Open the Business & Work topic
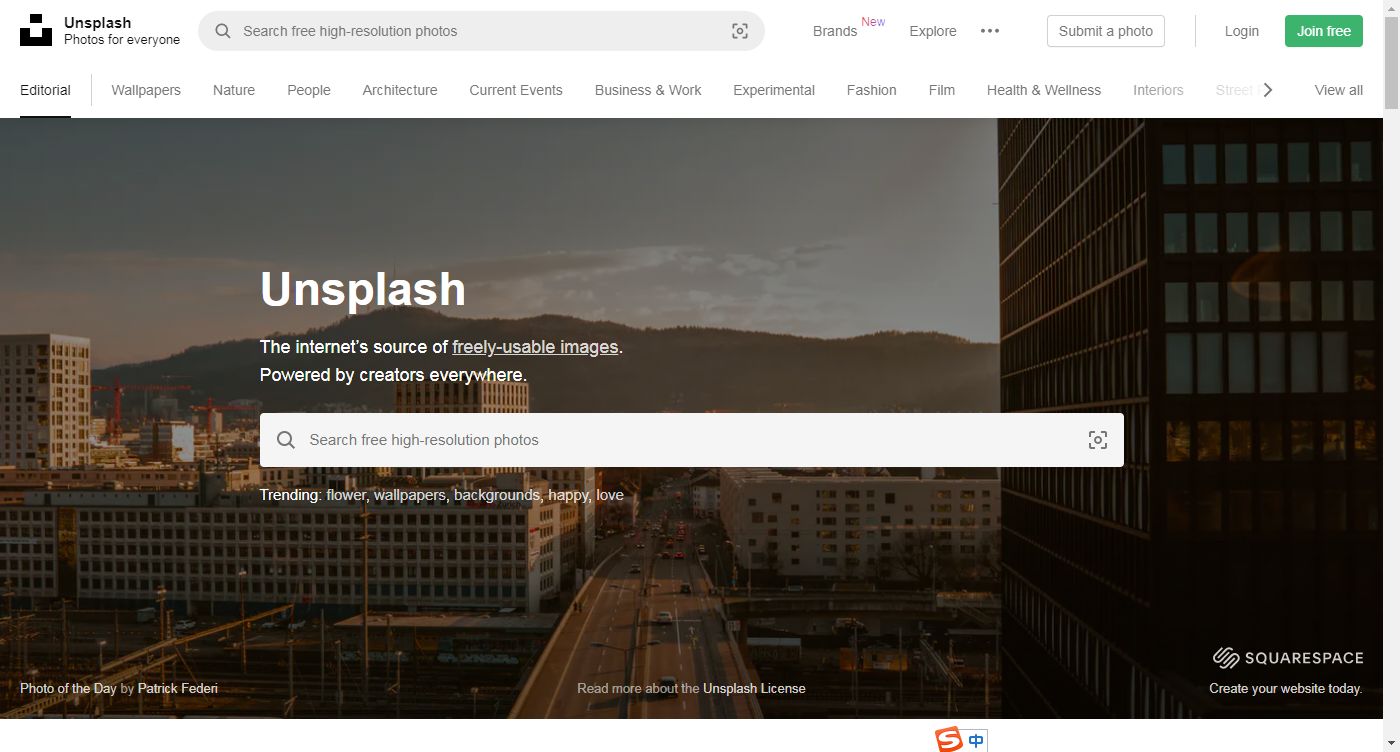The width and height of the screenshot is (1400, 752). tap(648, 90)
